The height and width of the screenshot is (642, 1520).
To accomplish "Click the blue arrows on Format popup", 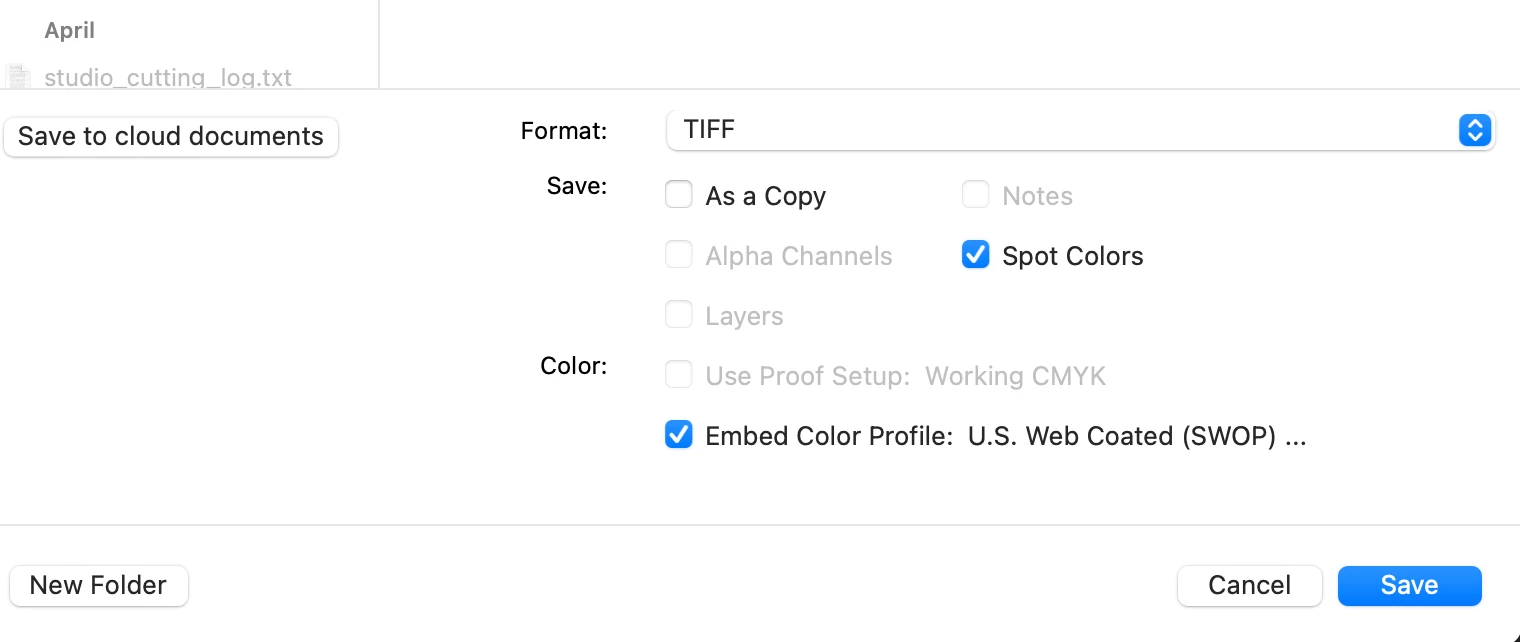I will pyautogui.click(x=1475, y=130).
